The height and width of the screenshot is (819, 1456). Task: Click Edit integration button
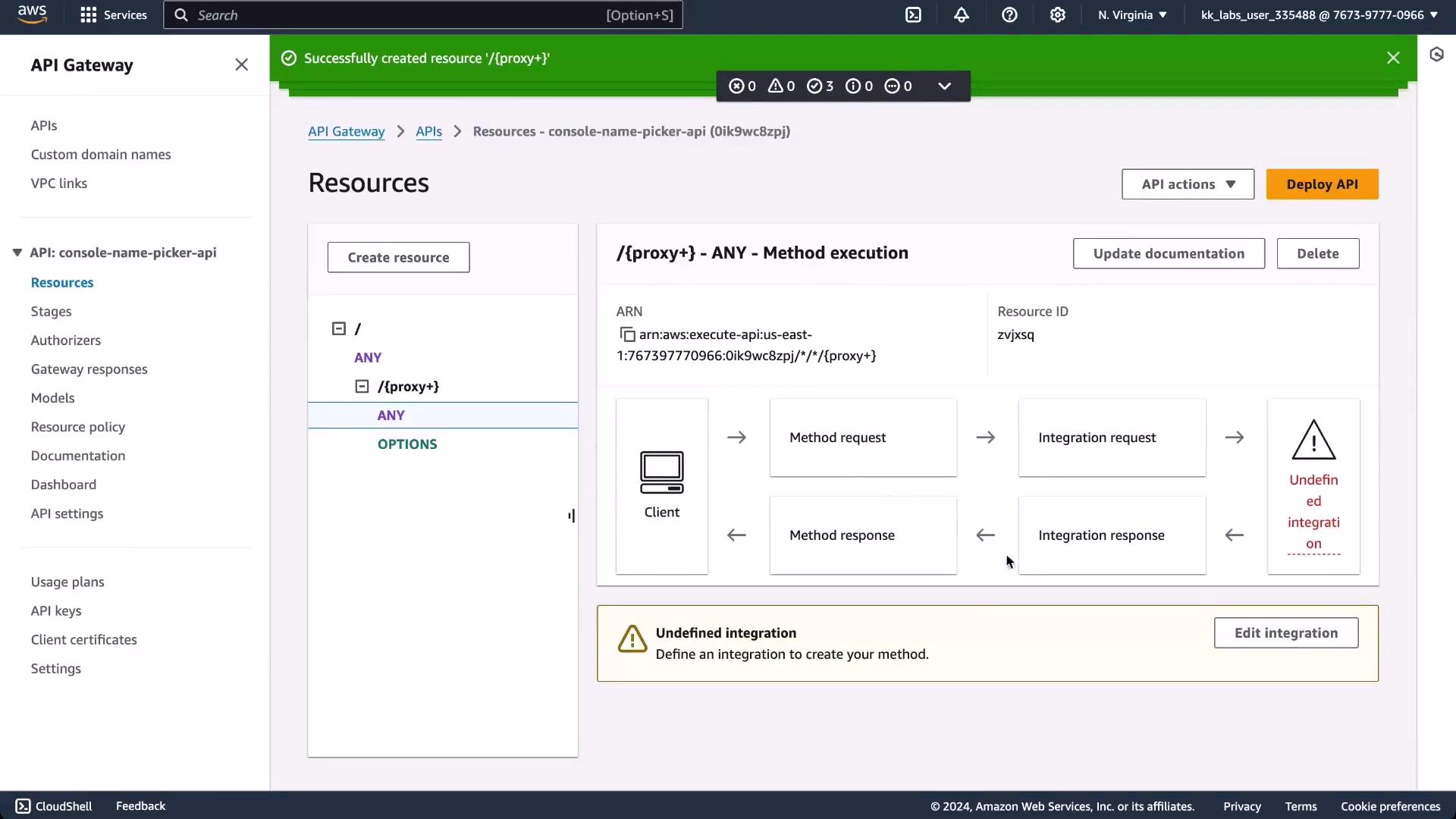[x=1285, y=633]
